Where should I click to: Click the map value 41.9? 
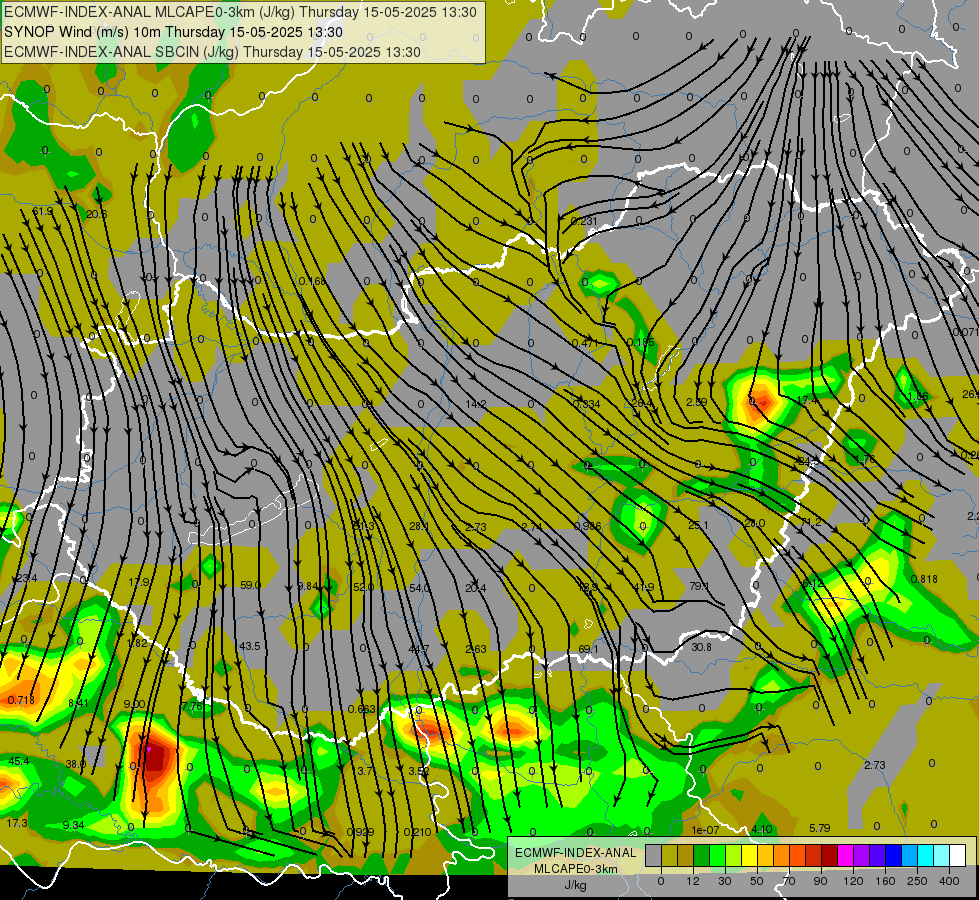(644, 587)
